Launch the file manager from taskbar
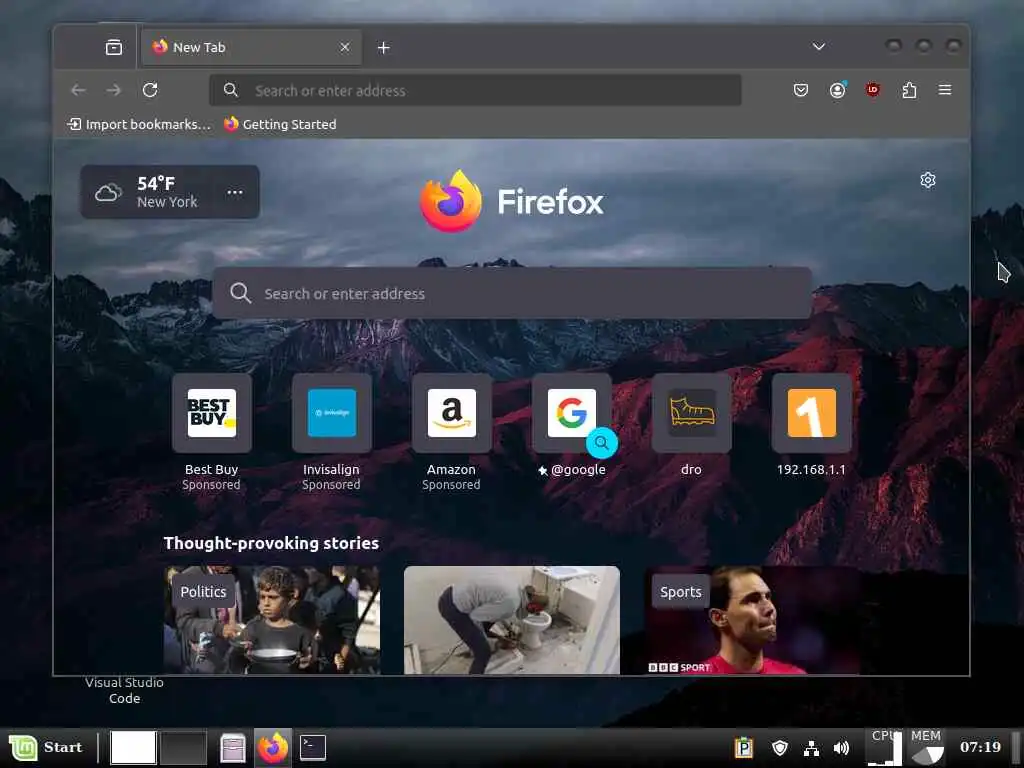 [232, 748]
